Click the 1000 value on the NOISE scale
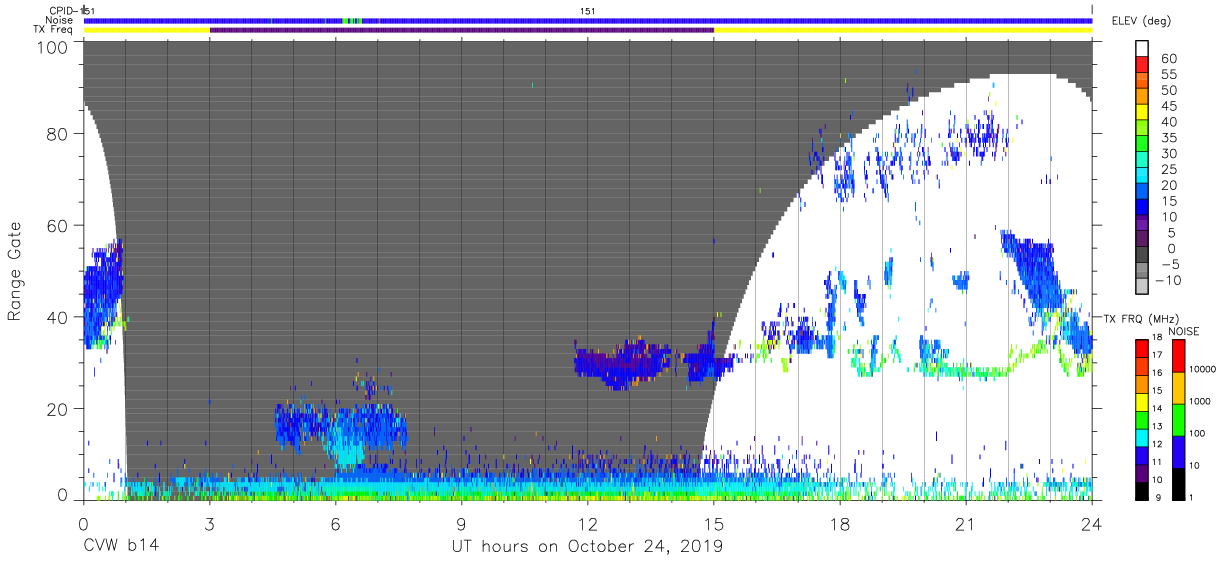Viewport: 1228px width, 567px height. coord(1200,401)
